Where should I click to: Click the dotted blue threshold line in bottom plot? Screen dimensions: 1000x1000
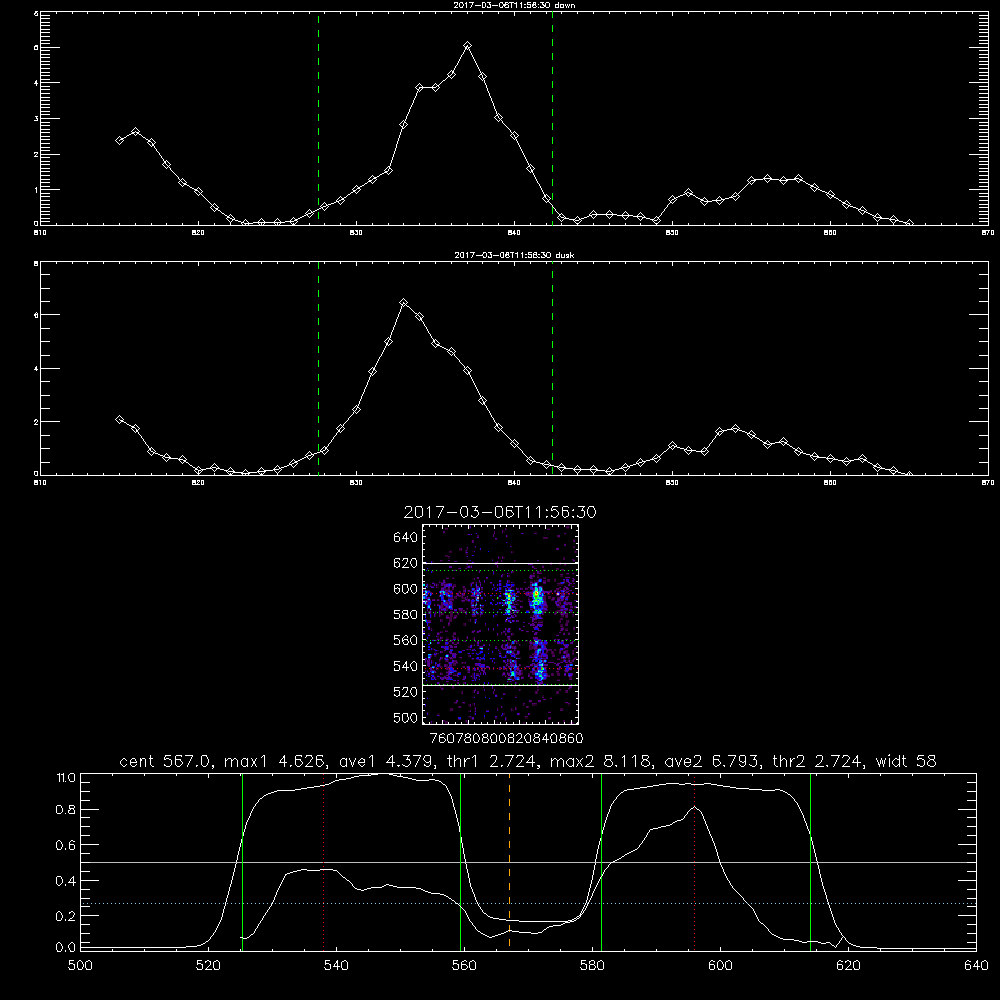click(x=529, y=904)
